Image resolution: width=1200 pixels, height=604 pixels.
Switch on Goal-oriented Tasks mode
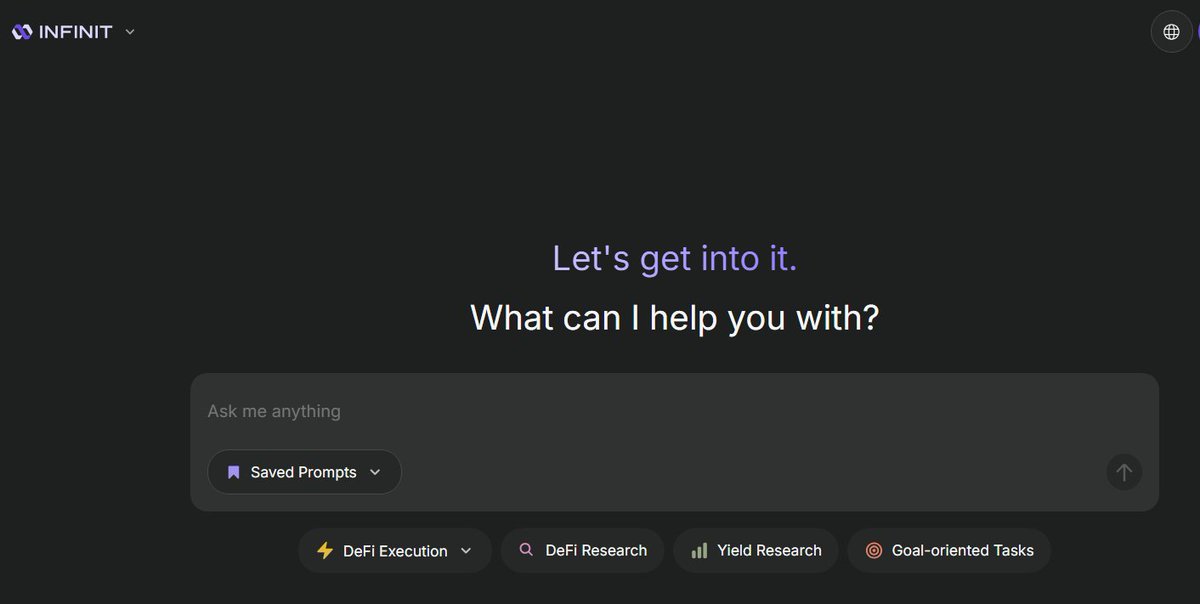tap(948, 550)
